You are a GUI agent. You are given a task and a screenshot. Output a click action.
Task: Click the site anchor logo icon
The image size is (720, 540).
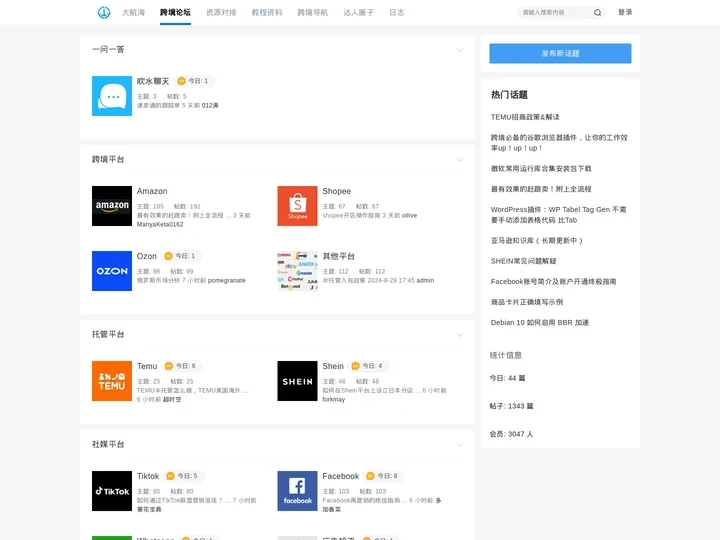coord(104,12)
